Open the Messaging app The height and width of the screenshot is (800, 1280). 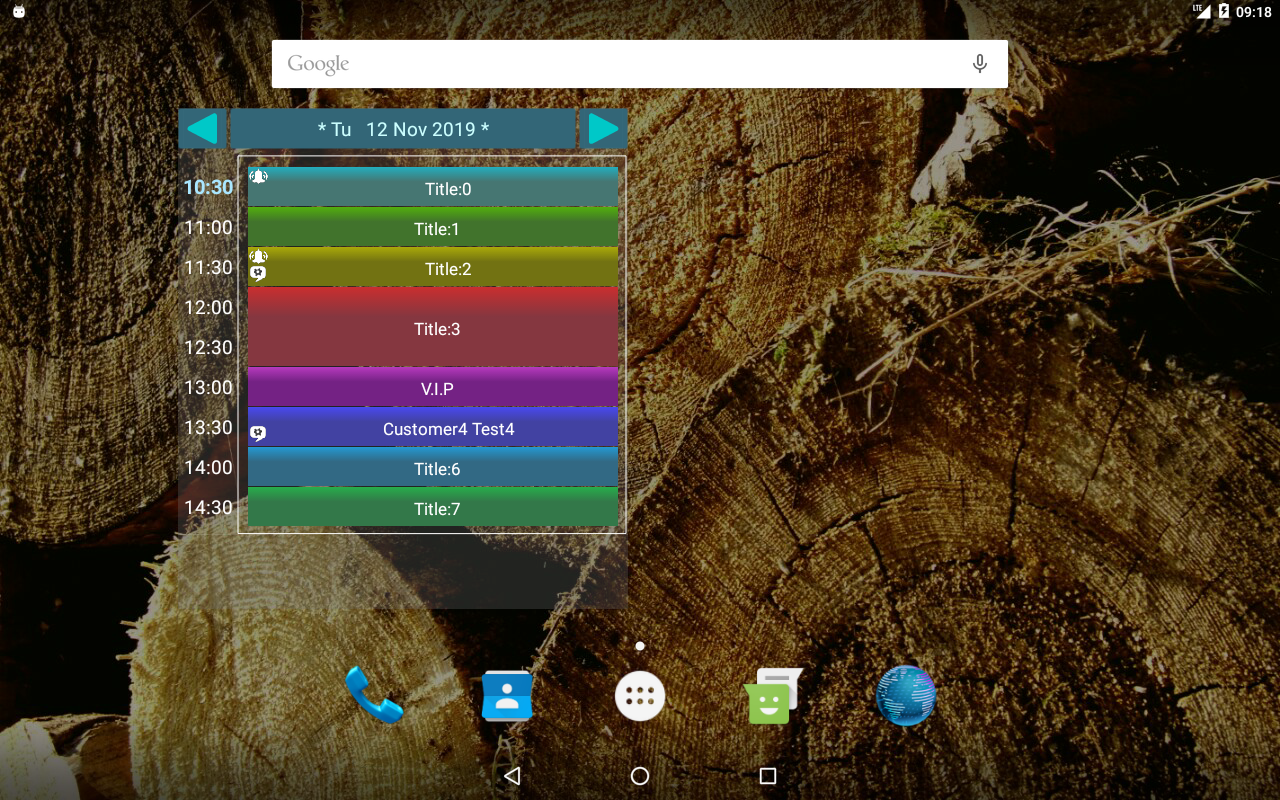click(772, 696)
